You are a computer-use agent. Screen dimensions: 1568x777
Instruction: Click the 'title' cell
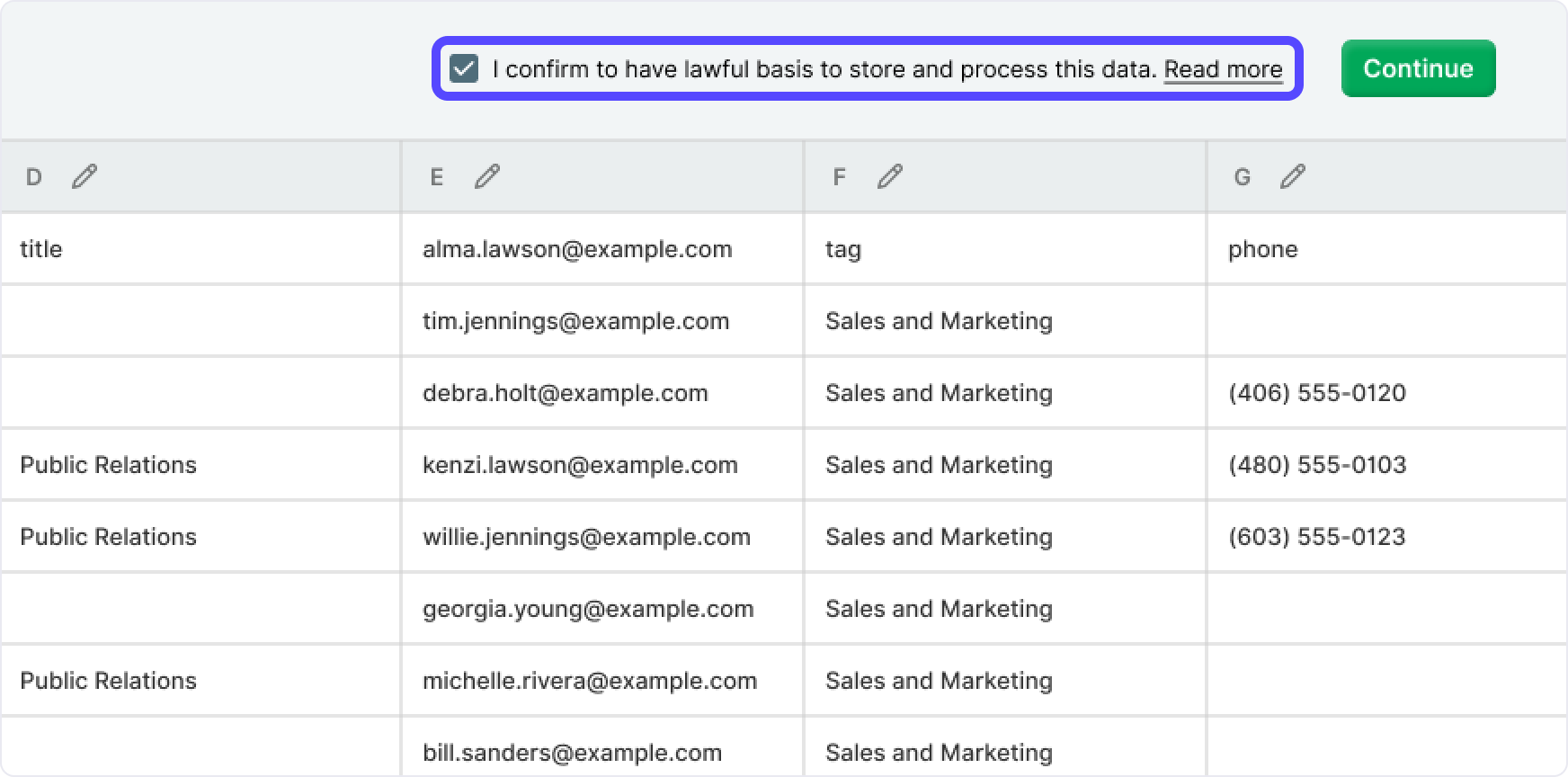tap(200, 249)
